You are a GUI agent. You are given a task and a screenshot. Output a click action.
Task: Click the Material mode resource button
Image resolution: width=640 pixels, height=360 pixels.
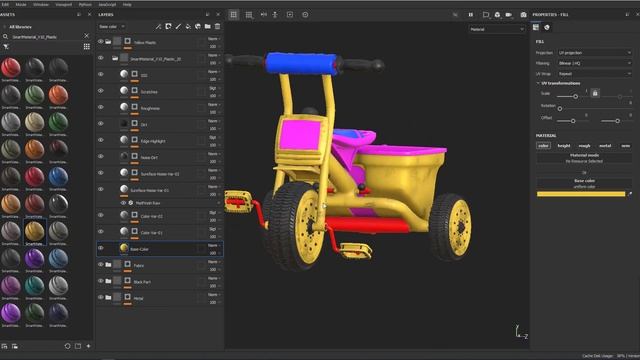click(584, 158)
